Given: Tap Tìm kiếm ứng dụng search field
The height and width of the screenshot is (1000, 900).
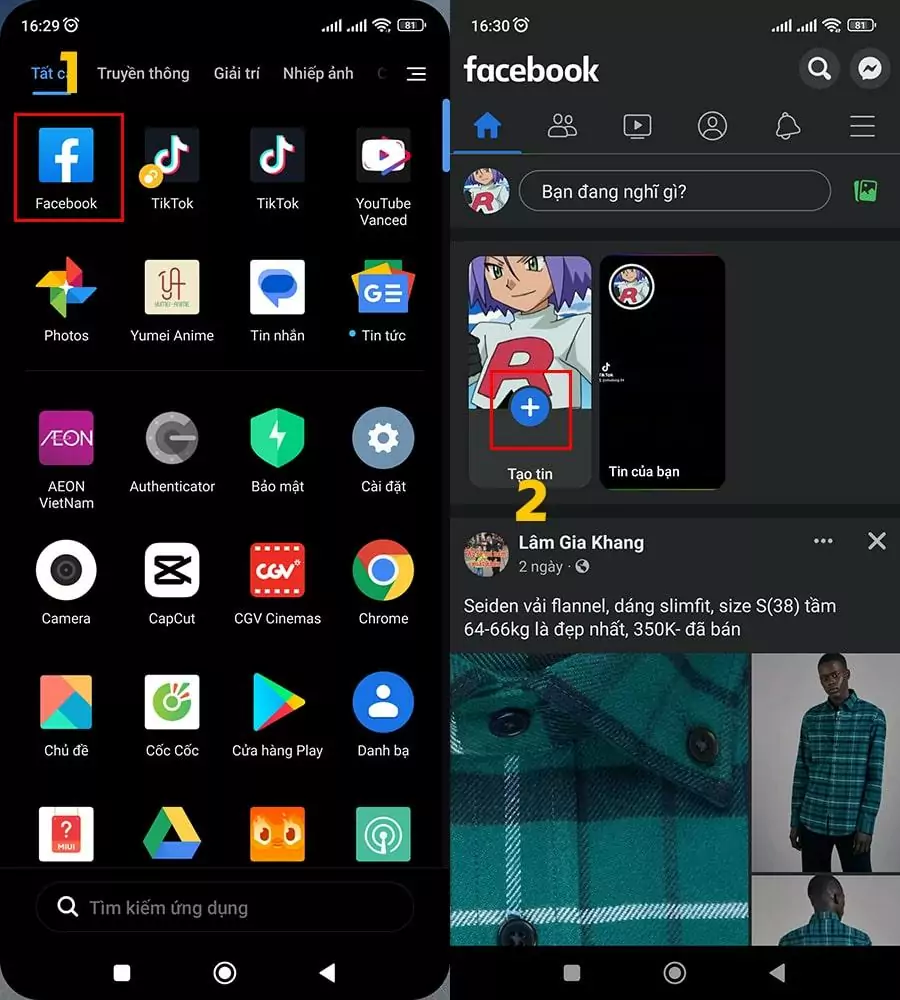Looking at the screenshot, I should click(225, 907).
